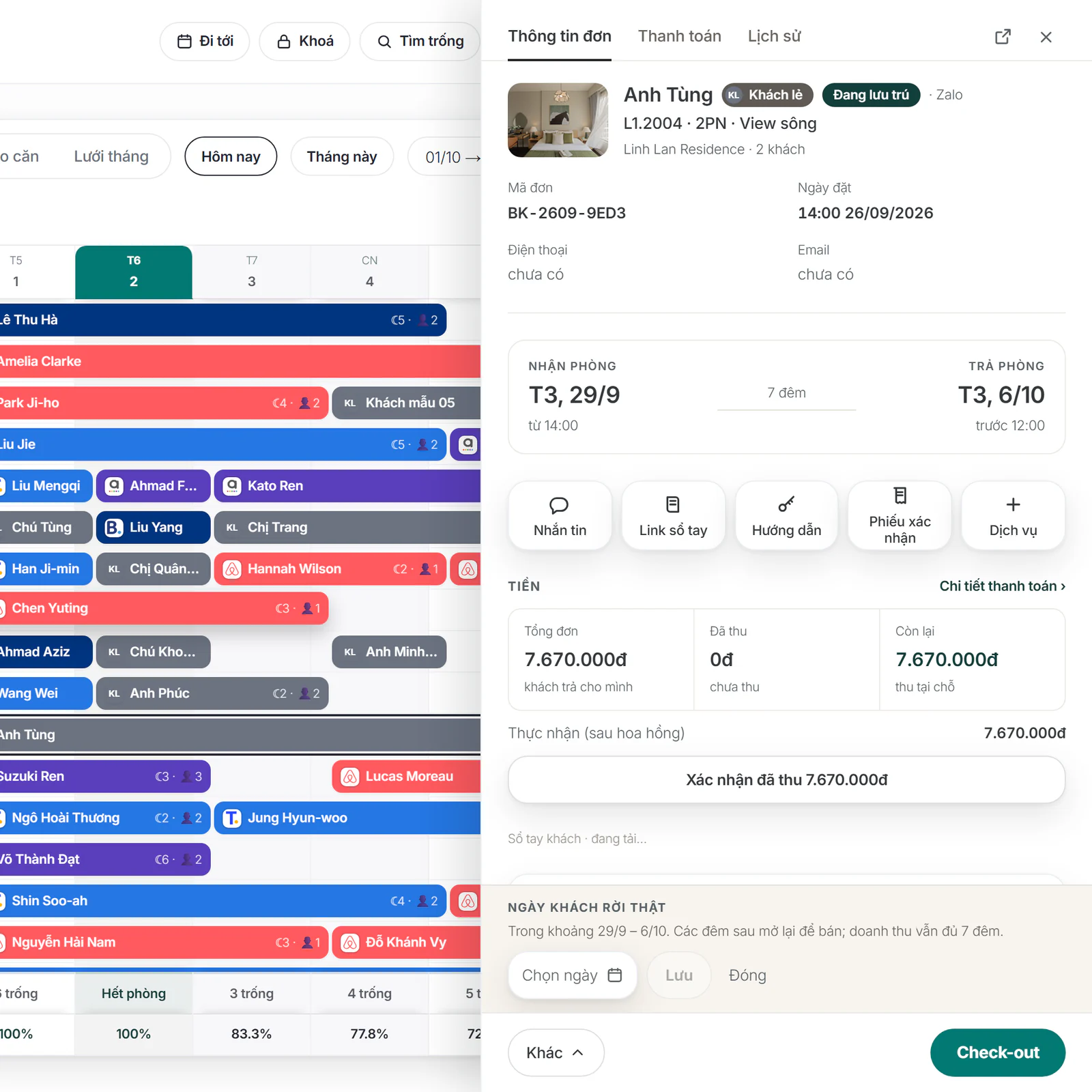Switch to Lịch sử tab
Image resolution: width=1092 pixels, height=1092 pixels.
click(774, 36)
